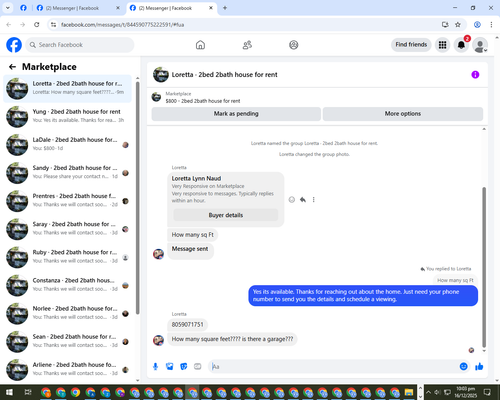Choose a GIF icon
The width and height of the screenshot is (500, 400).
pyautogui.click(x=198, y=367)
